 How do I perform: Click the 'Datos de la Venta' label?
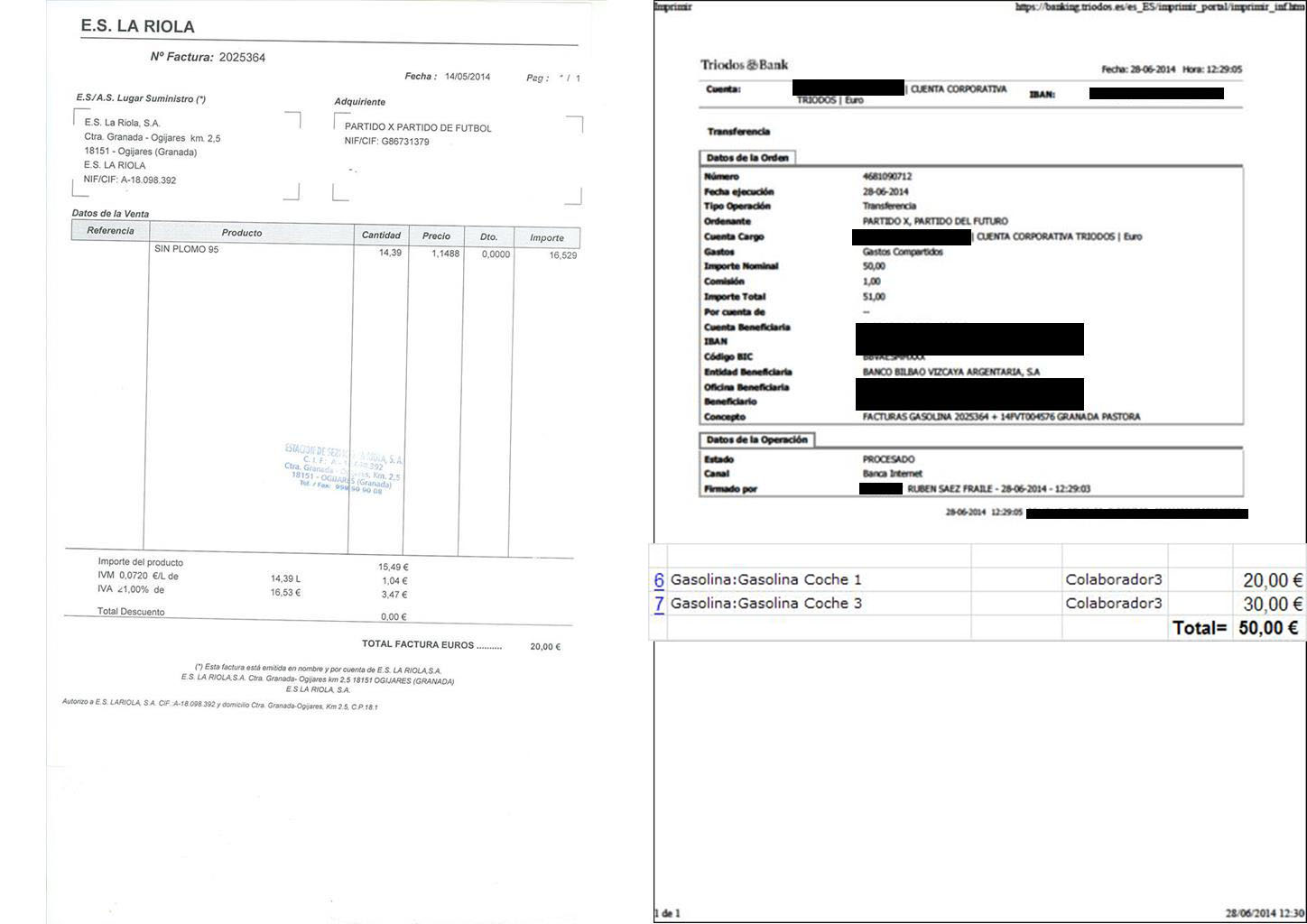click(x=110, y=214)
